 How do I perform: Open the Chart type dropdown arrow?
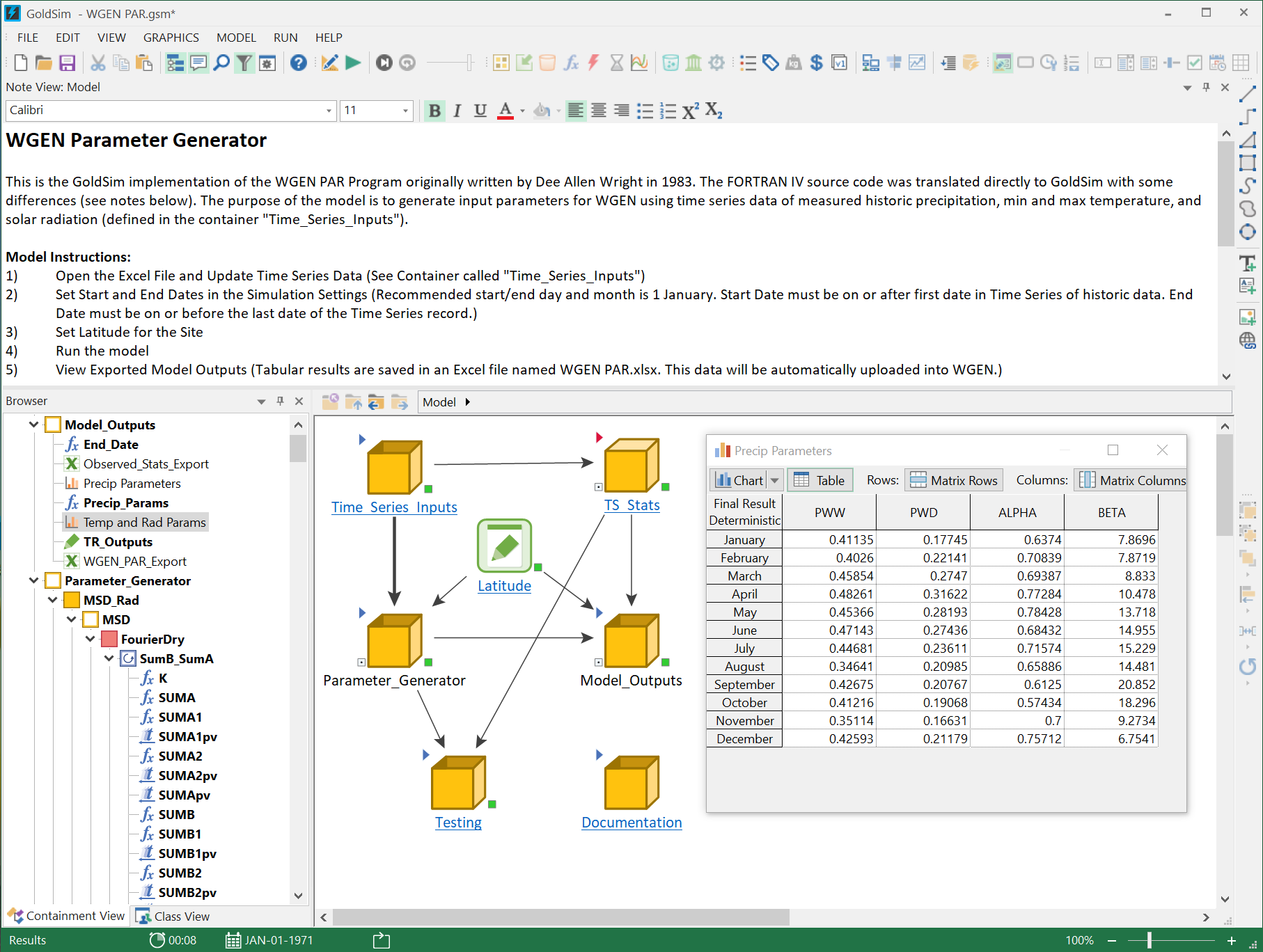point(775,480)
